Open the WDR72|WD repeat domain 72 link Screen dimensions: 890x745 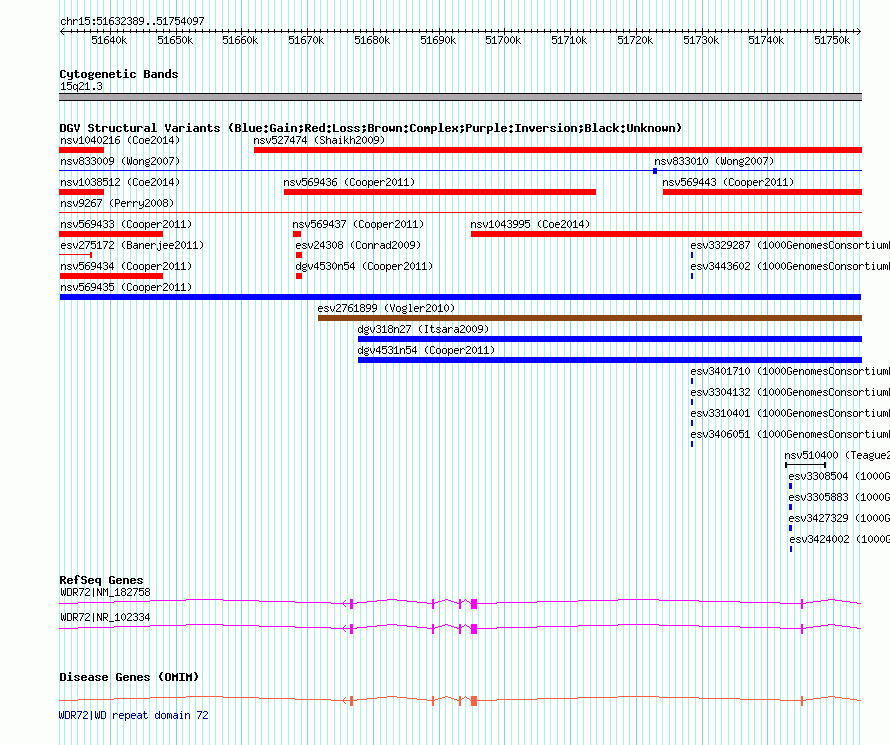133,715
